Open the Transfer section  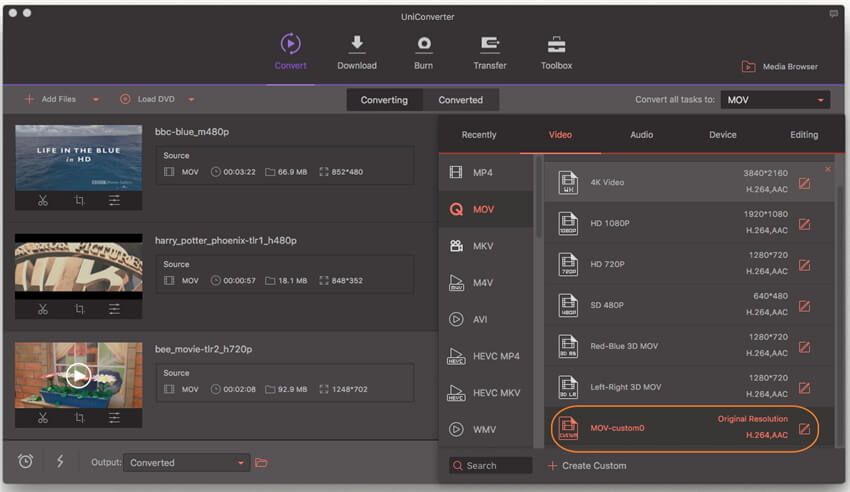click(x=490, y=52)
